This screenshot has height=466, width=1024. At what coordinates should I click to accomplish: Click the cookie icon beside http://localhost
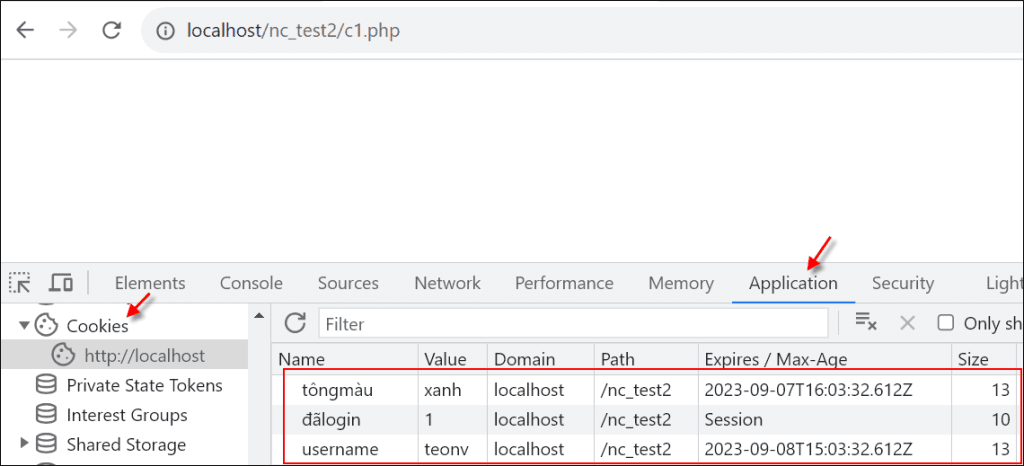(x=63, y=355)
